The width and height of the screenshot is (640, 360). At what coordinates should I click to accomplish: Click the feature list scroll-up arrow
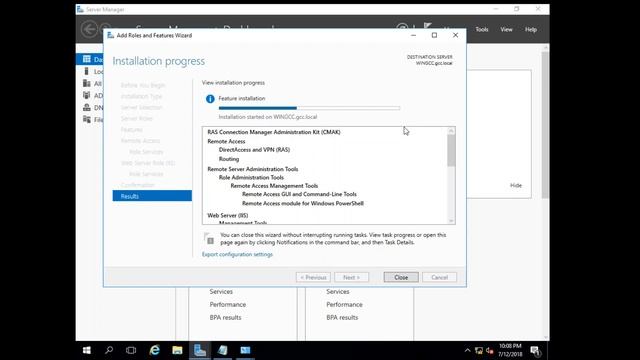click(x=451, y=131)
